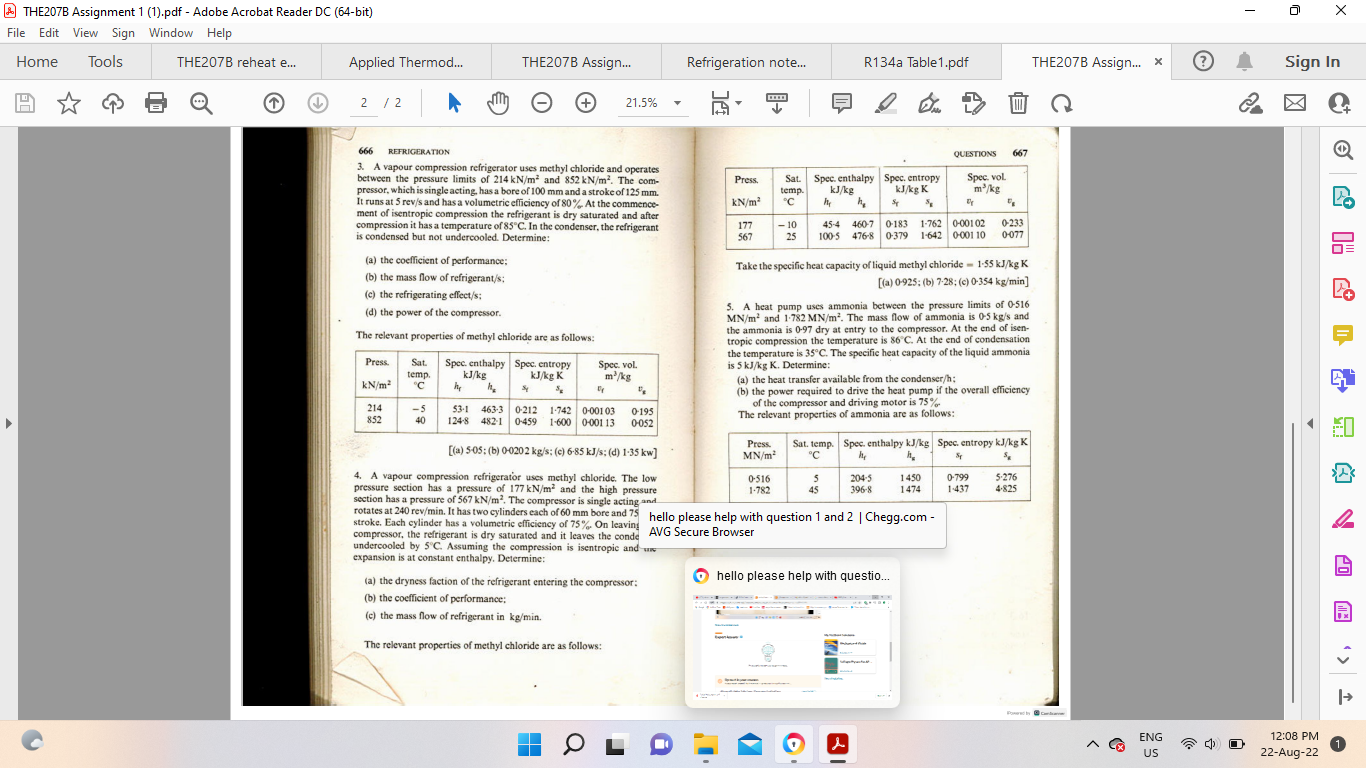Viewport: 1366px width, 768px height.
Task: Switch to the R134a Table1.pdf tab
Action: [x=916, y=61]
